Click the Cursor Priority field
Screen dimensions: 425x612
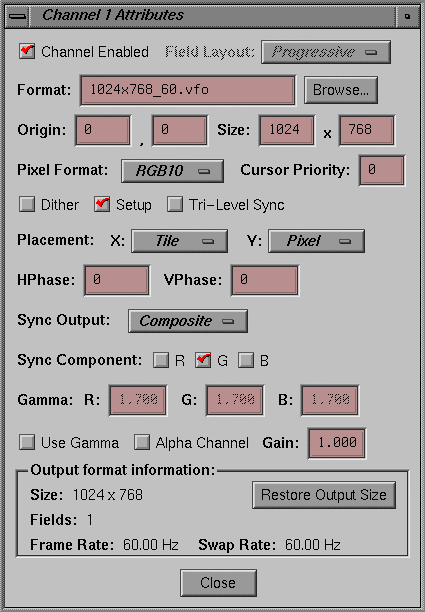tap(382, 170)
